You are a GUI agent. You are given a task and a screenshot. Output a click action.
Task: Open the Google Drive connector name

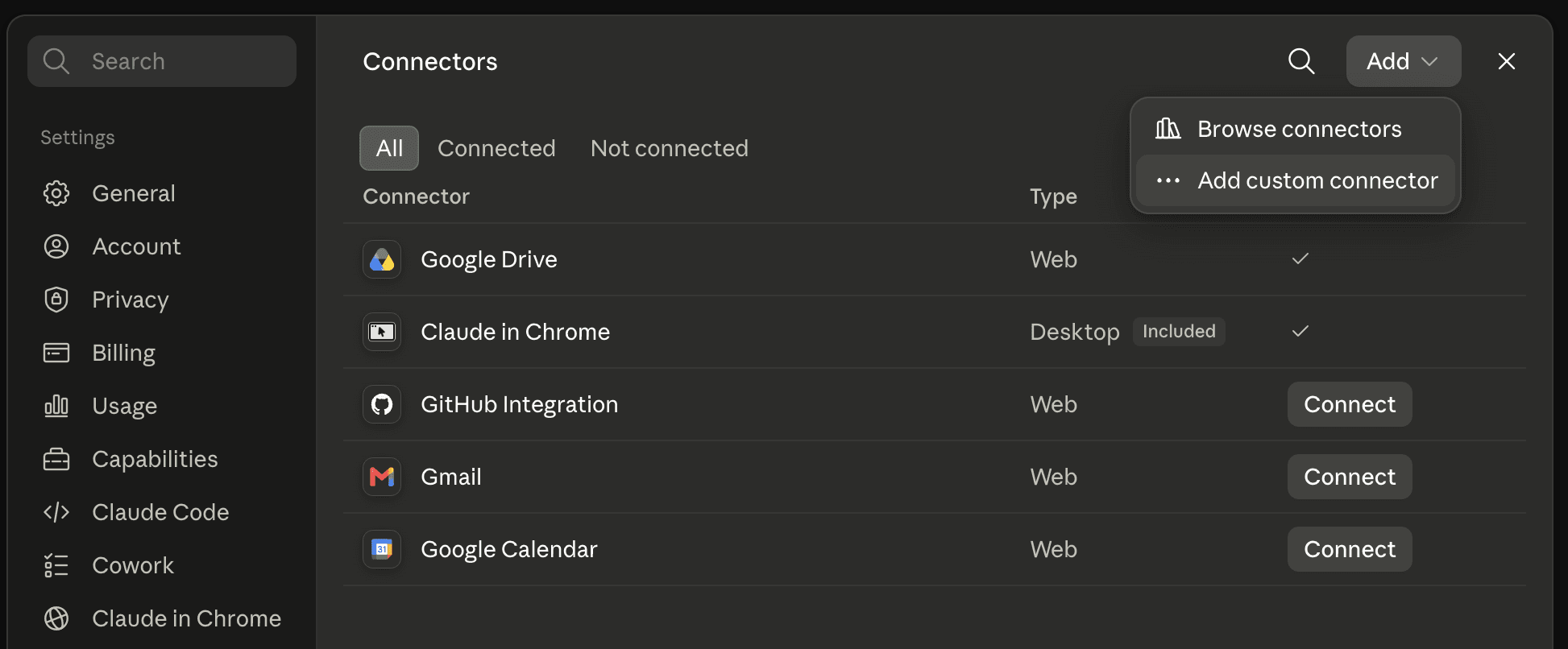489,259
